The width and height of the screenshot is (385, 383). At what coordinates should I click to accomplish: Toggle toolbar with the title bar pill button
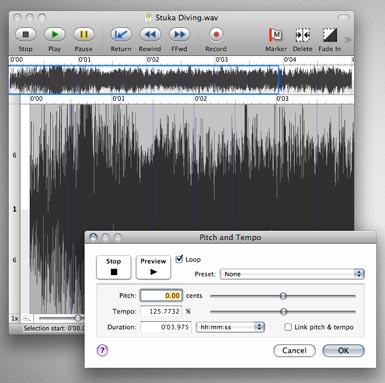pos(343,17)
